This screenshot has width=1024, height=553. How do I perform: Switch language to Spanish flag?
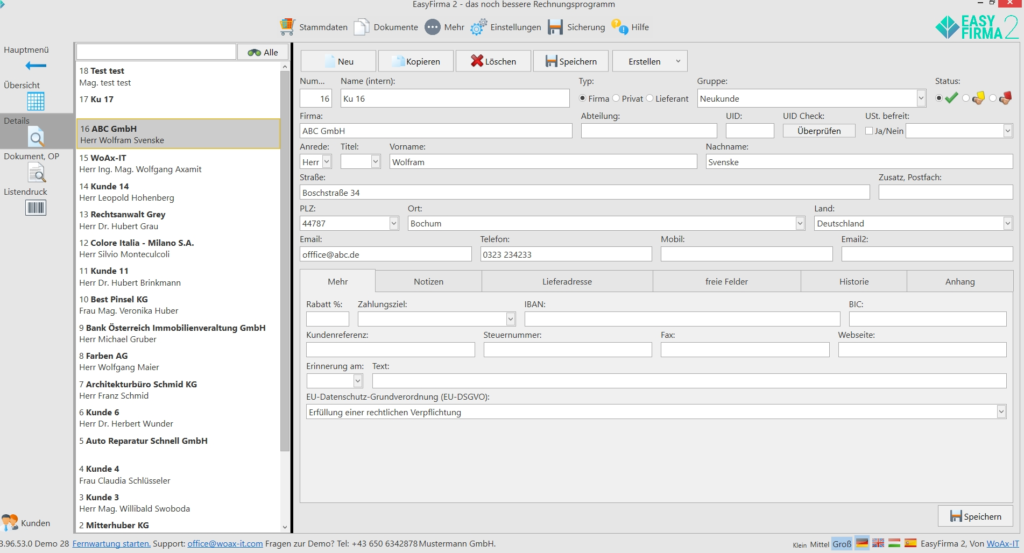[910, 543]
